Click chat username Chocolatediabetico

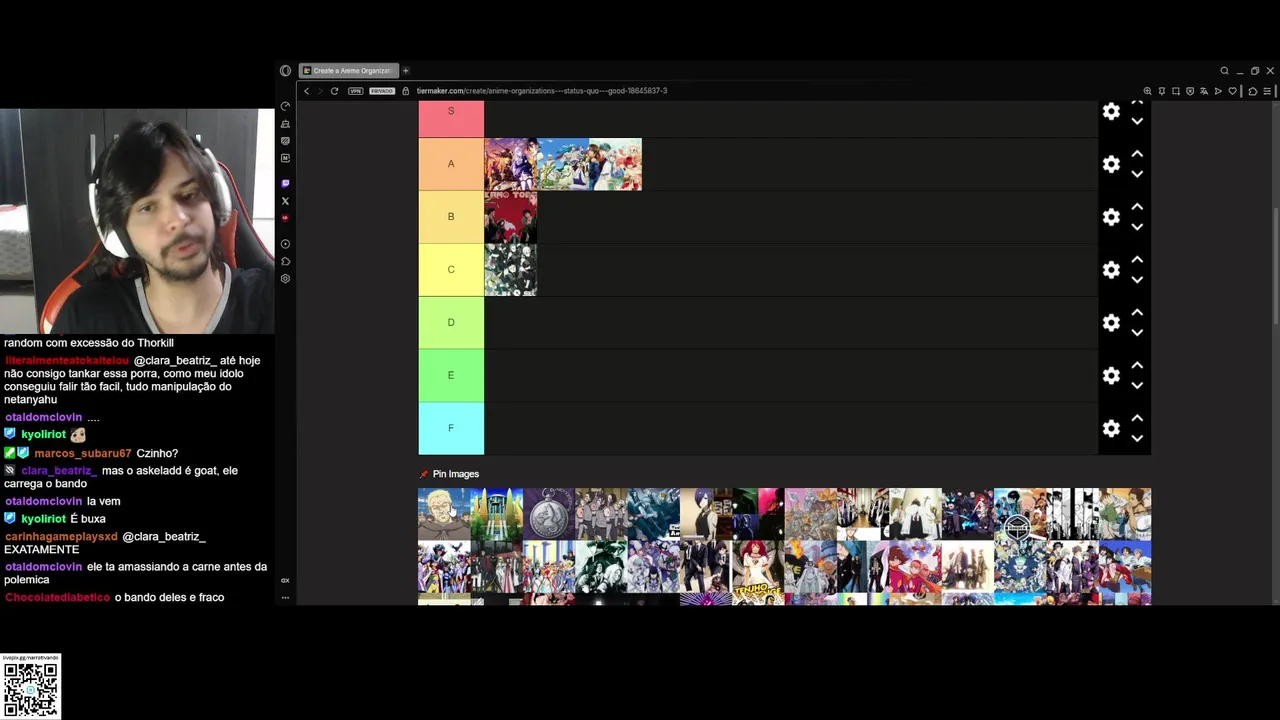pos(58,598)
